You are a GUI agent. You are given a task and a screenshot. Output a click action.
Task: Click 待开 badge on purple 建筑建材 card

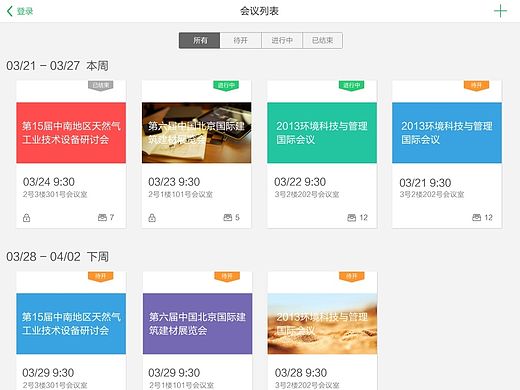(227, 277)
